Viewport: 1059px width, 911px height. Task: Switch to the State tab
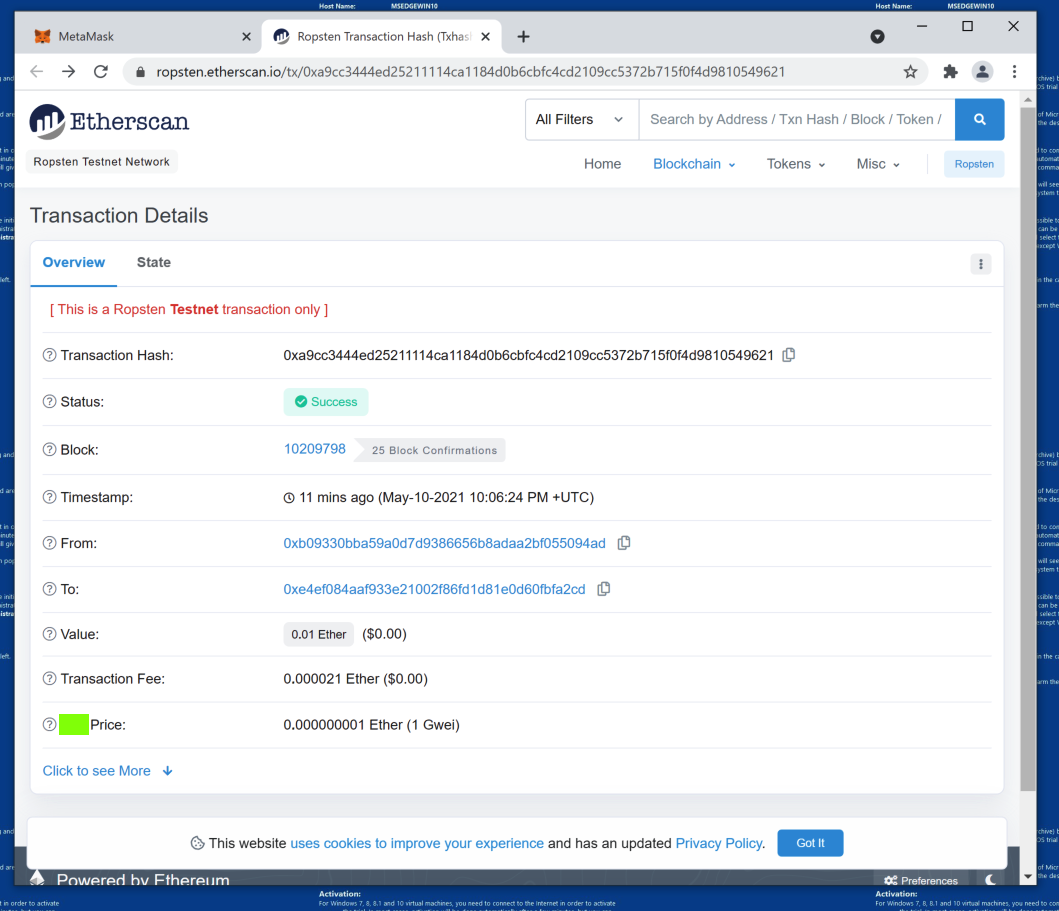point(153,263)
